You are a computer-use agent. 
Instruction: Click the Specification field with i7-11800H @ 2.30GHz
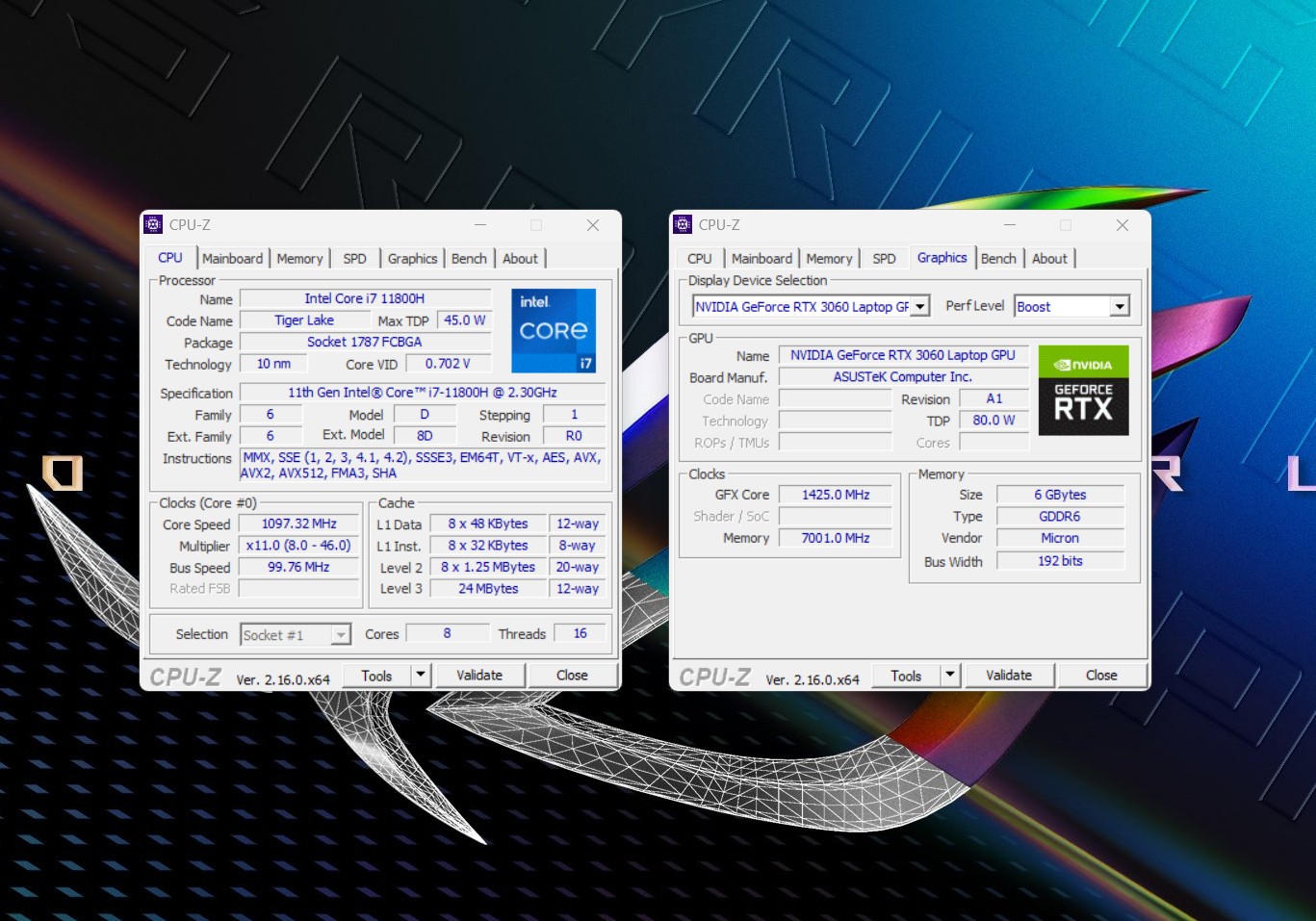(423, 393)
